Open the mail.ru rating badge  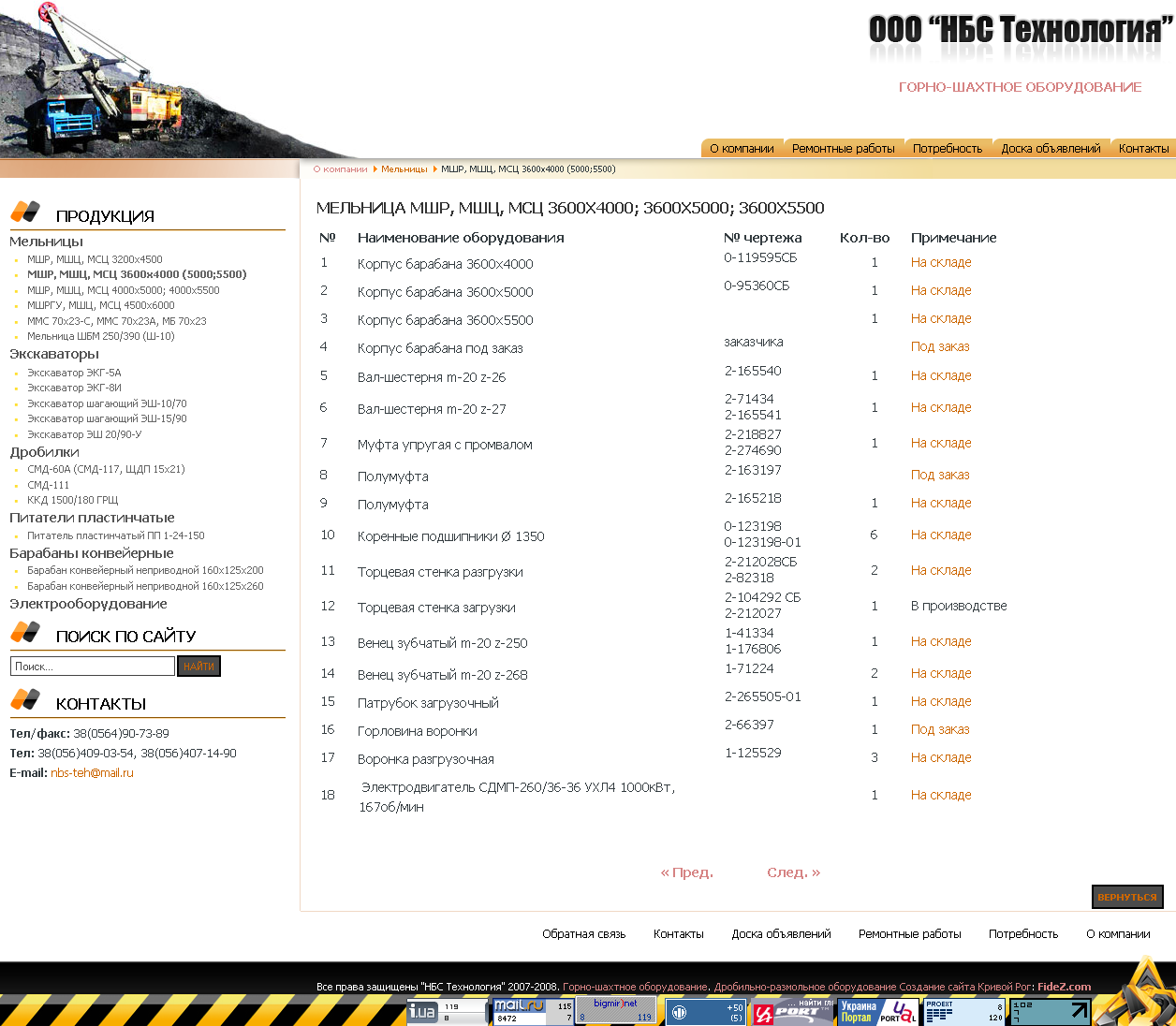point(533,1011)
